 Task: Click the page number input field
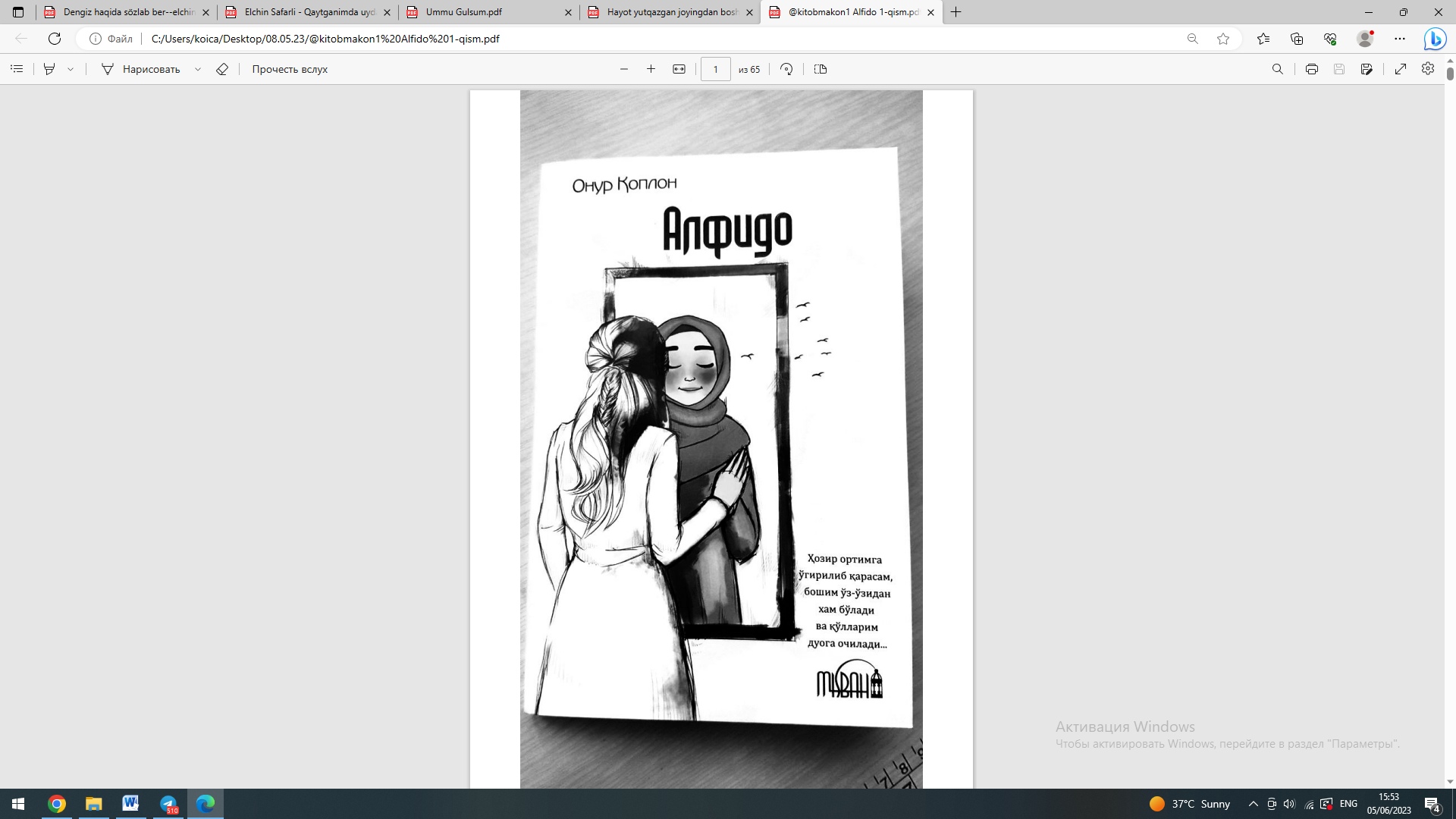point(714,69)
